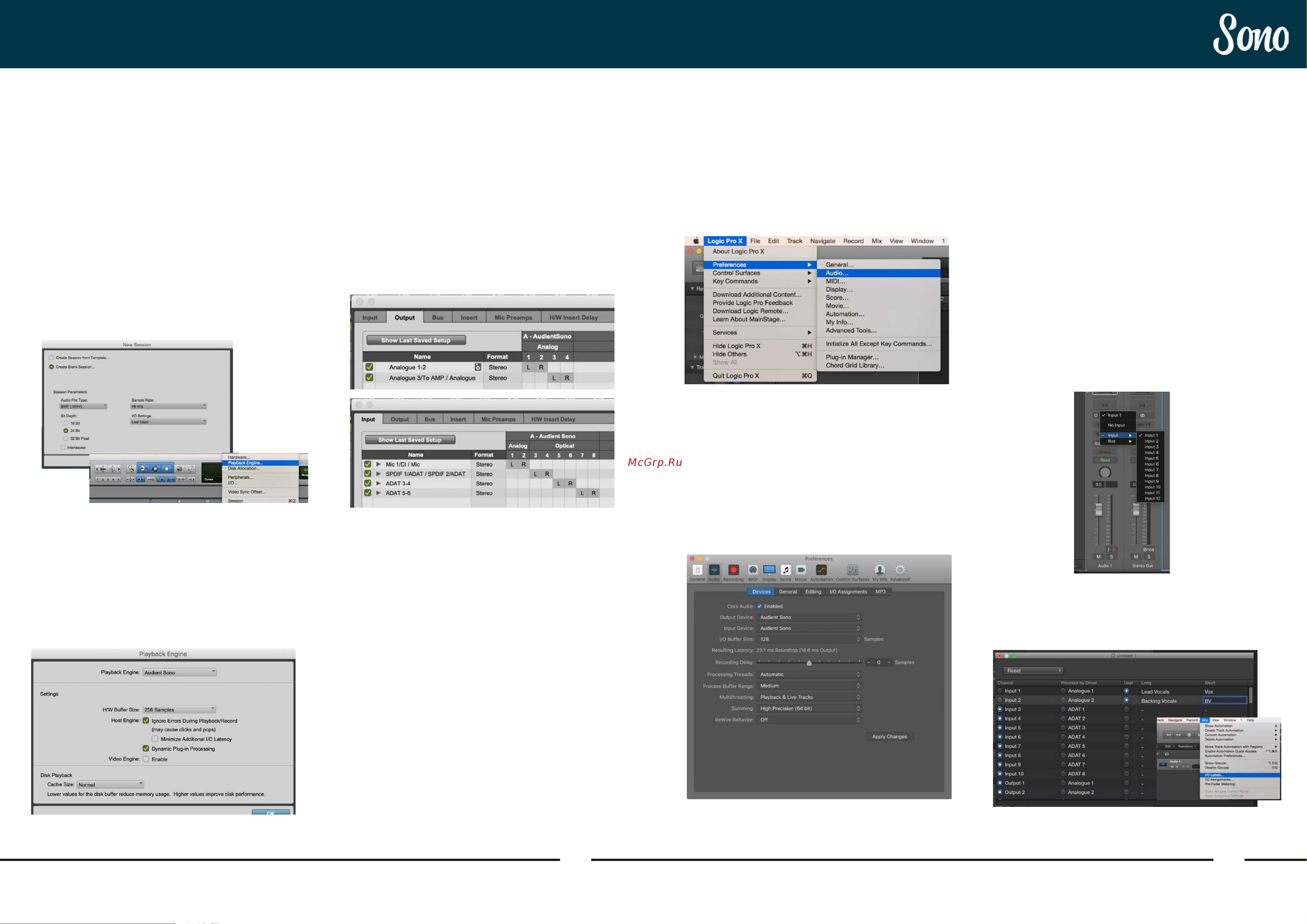Open the Output Device dropdown in Preferences
Screen dimensions: 1307x924
click(810, 617)
